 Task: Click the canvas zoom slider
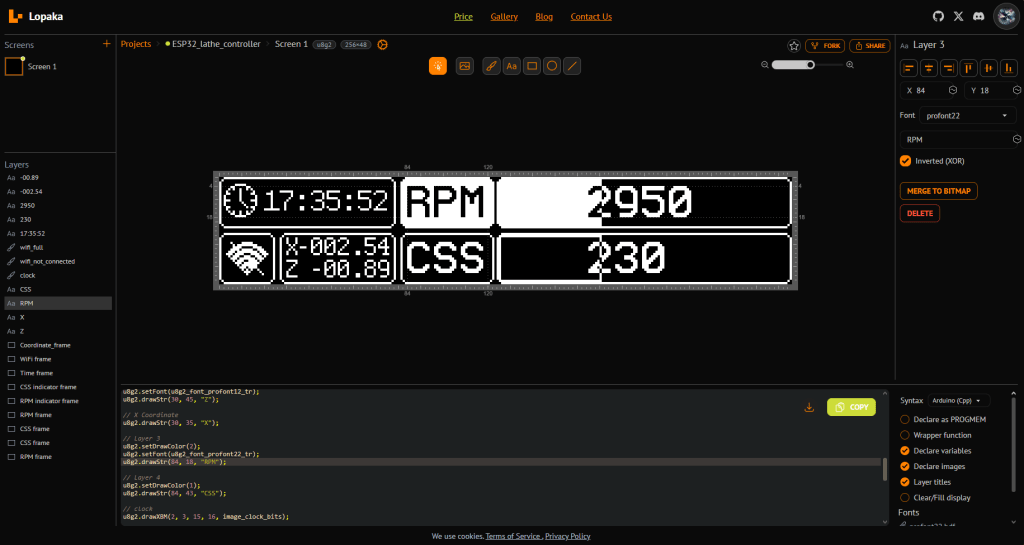click(808, 65)
